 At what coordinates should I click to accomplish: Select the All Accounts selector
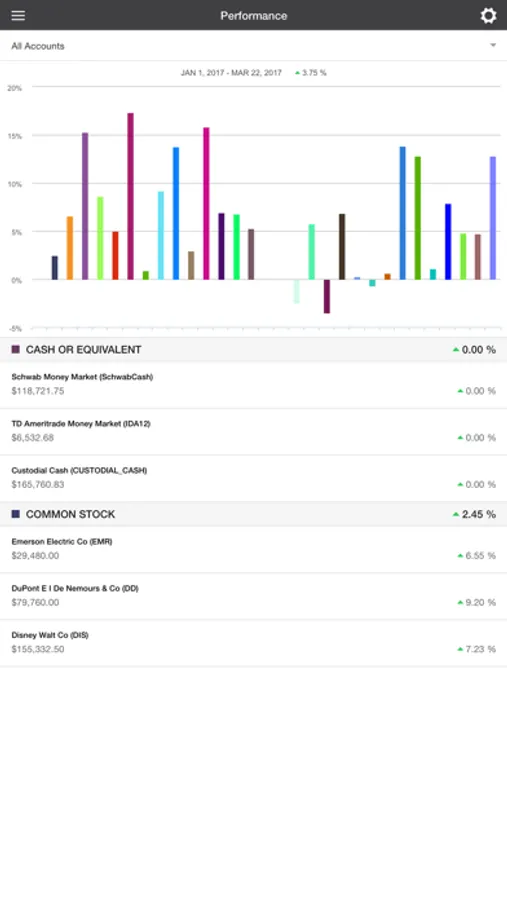pyautogui.click(x=253, y=46)
